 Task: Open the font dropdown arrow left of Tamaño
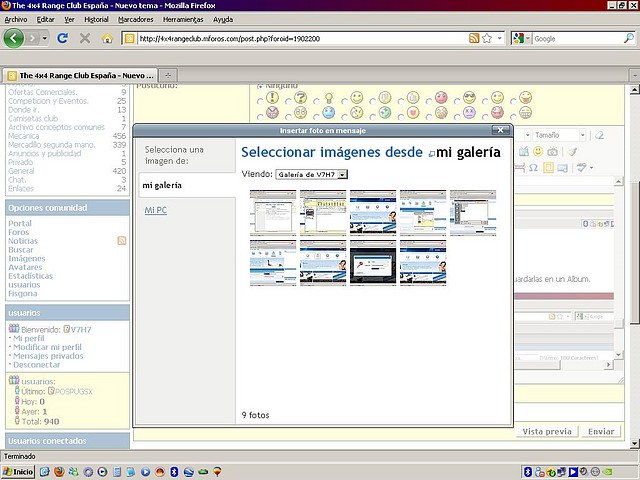(527, 135)
